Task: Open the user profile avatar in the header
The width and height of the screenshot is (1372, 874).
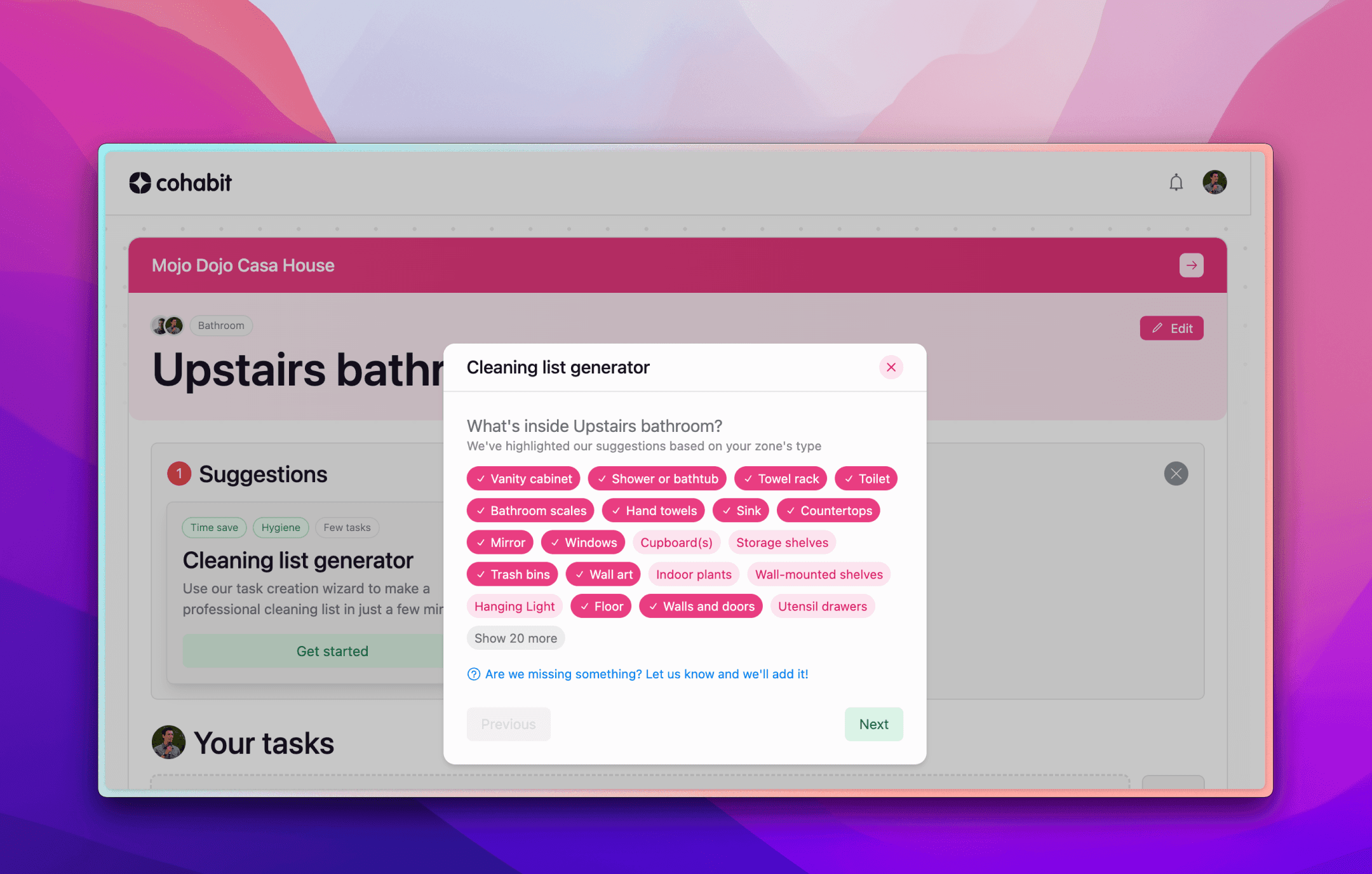Action: (1214, 182)
